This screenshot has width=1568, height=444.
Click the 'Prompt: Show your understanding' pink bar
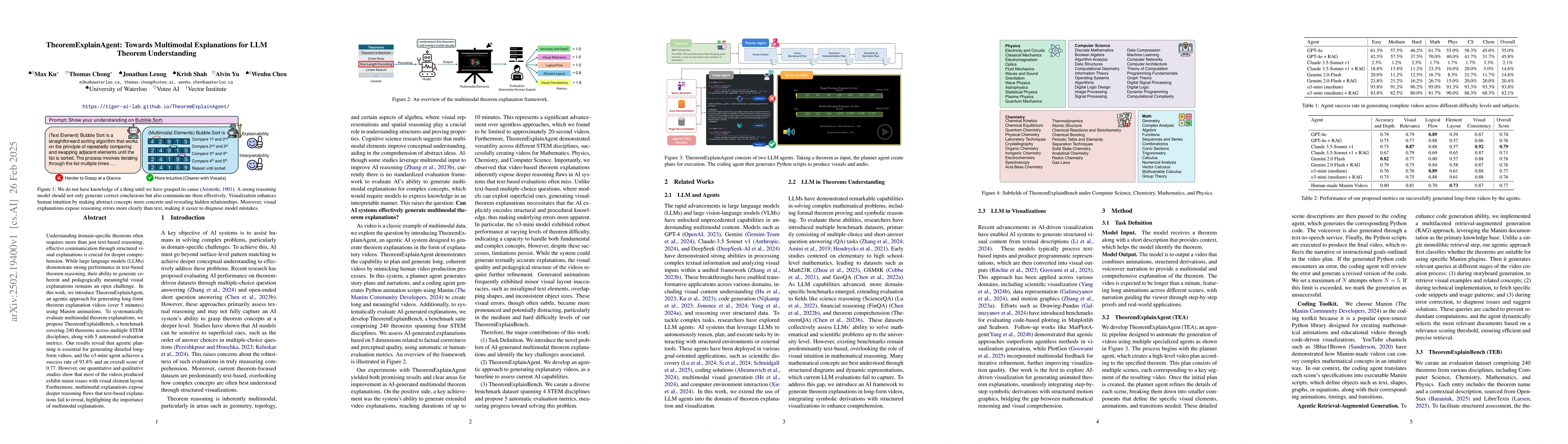tap(142, 120)
